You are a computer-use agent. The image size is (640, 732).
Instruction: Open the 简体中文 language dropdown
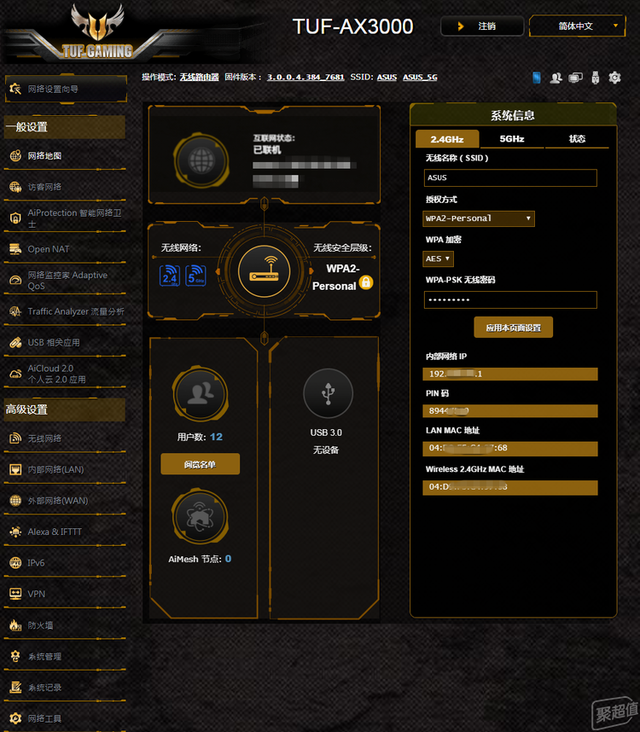point(577,26)
